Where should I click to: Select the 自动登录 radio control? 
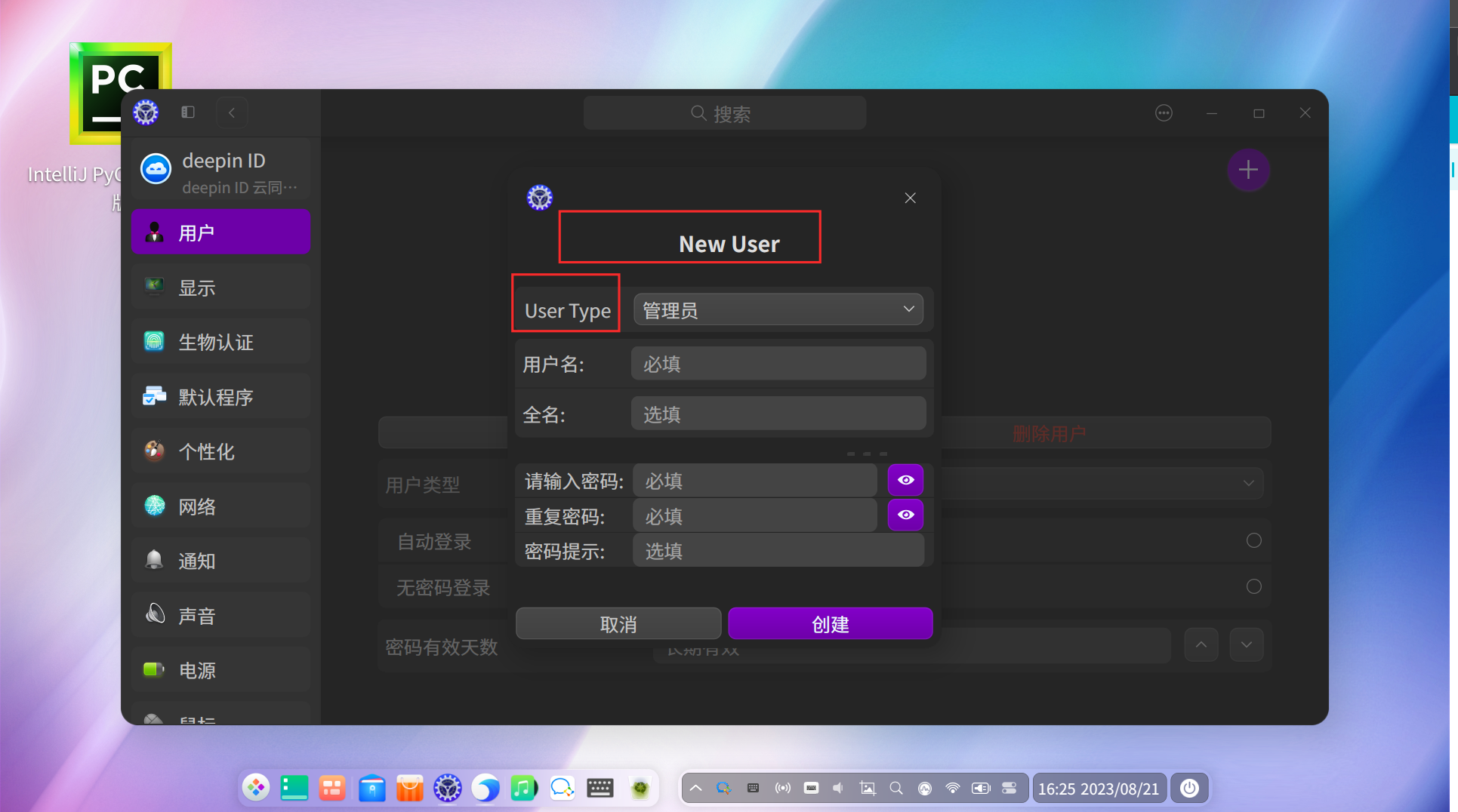[x=1254, y=540]
